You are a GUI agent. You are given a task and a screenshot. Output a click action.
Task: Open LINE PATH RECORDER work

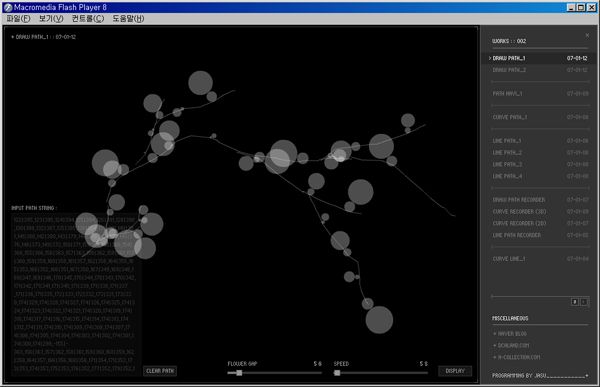click(x=539, y=235)
